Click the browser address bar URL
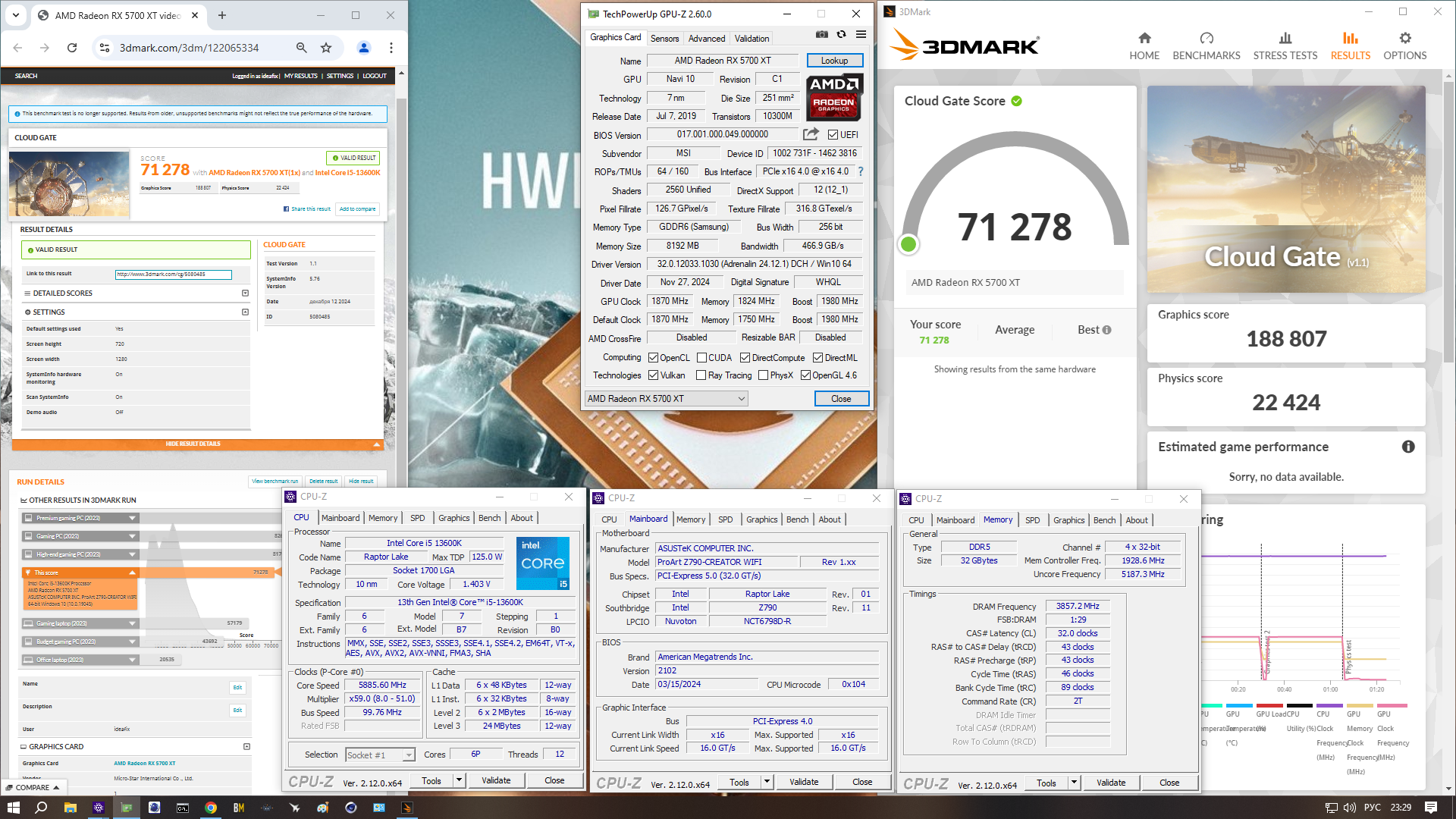The width and height of the screenshot is (1456, 819). [190, 48]
